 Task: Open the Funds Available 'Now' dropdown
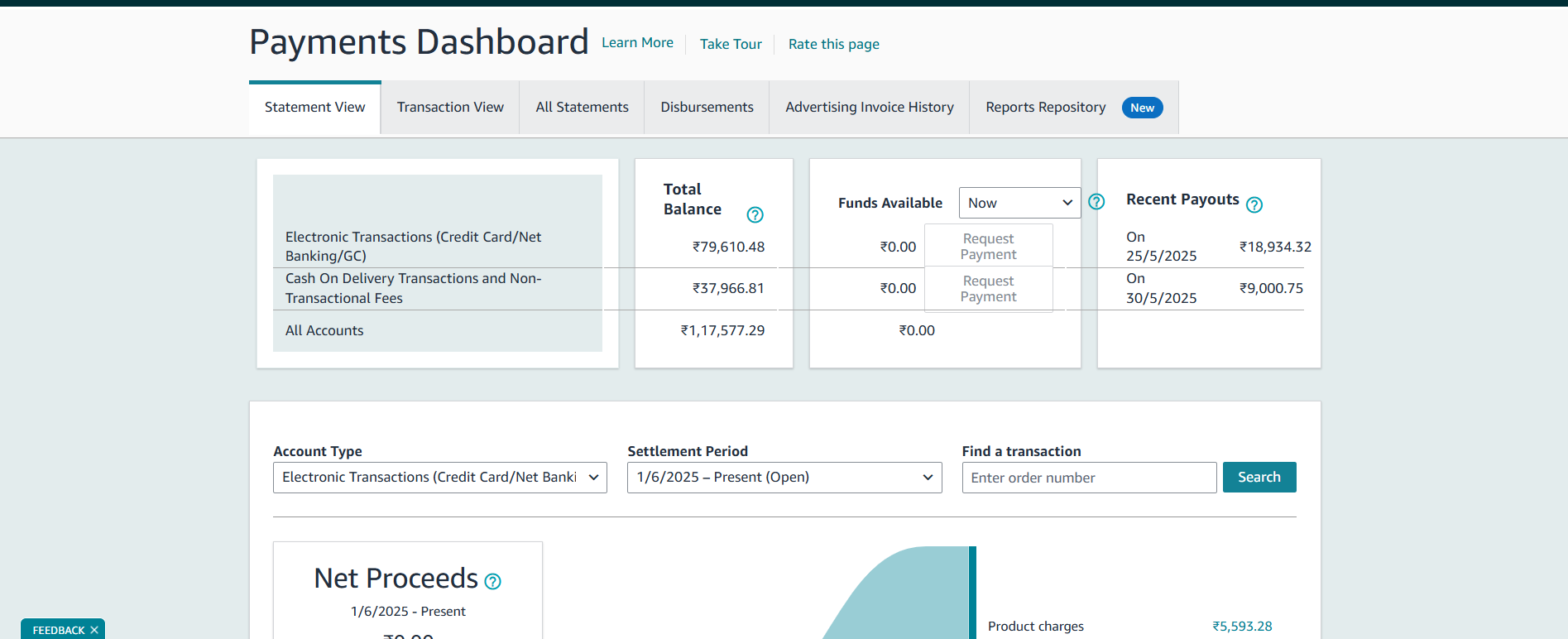(1019, 203)
